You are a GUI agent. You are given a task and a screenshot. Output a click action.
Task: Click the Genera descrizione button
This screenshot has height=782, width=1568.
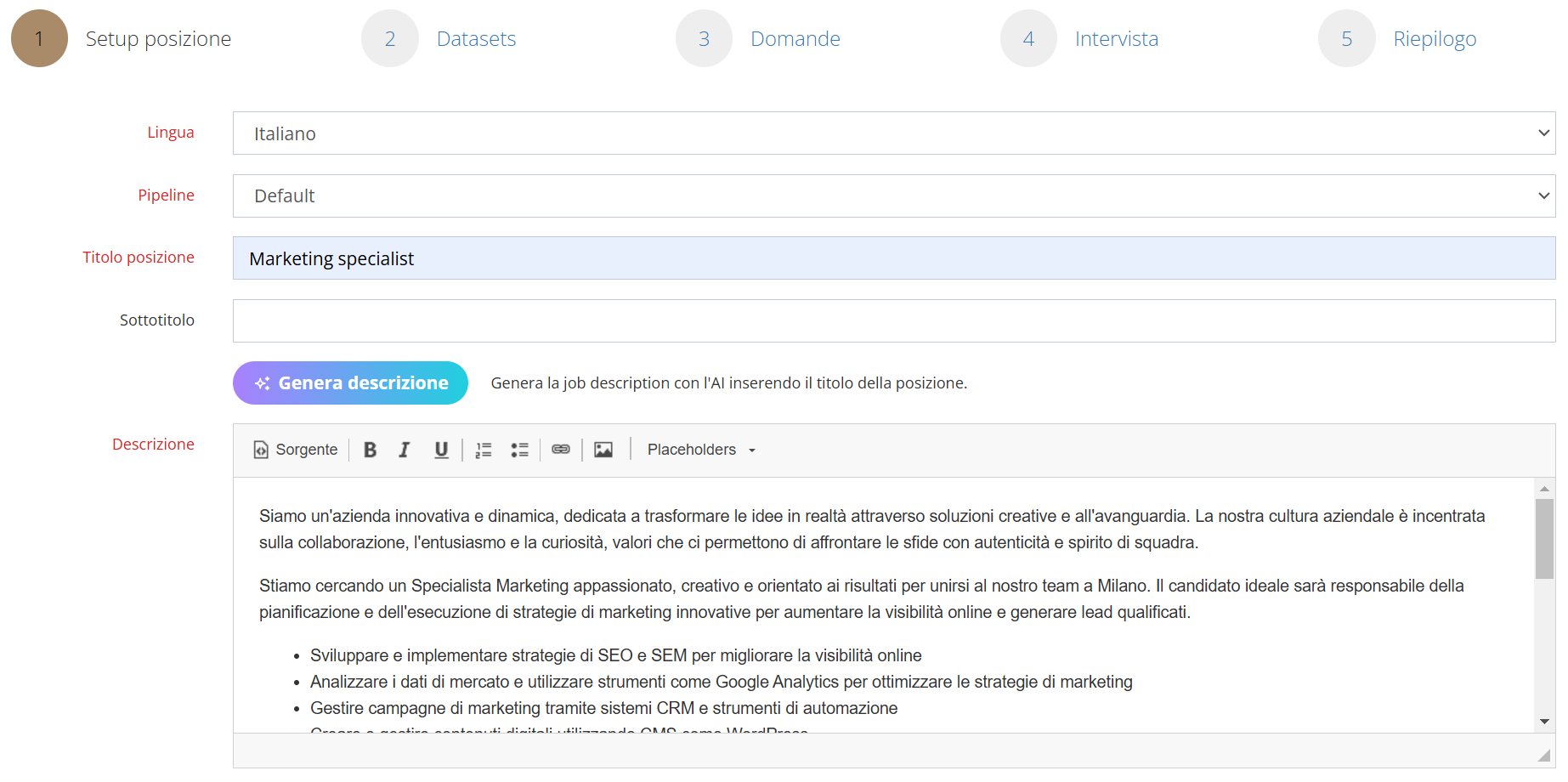click(x=350, y=382)
